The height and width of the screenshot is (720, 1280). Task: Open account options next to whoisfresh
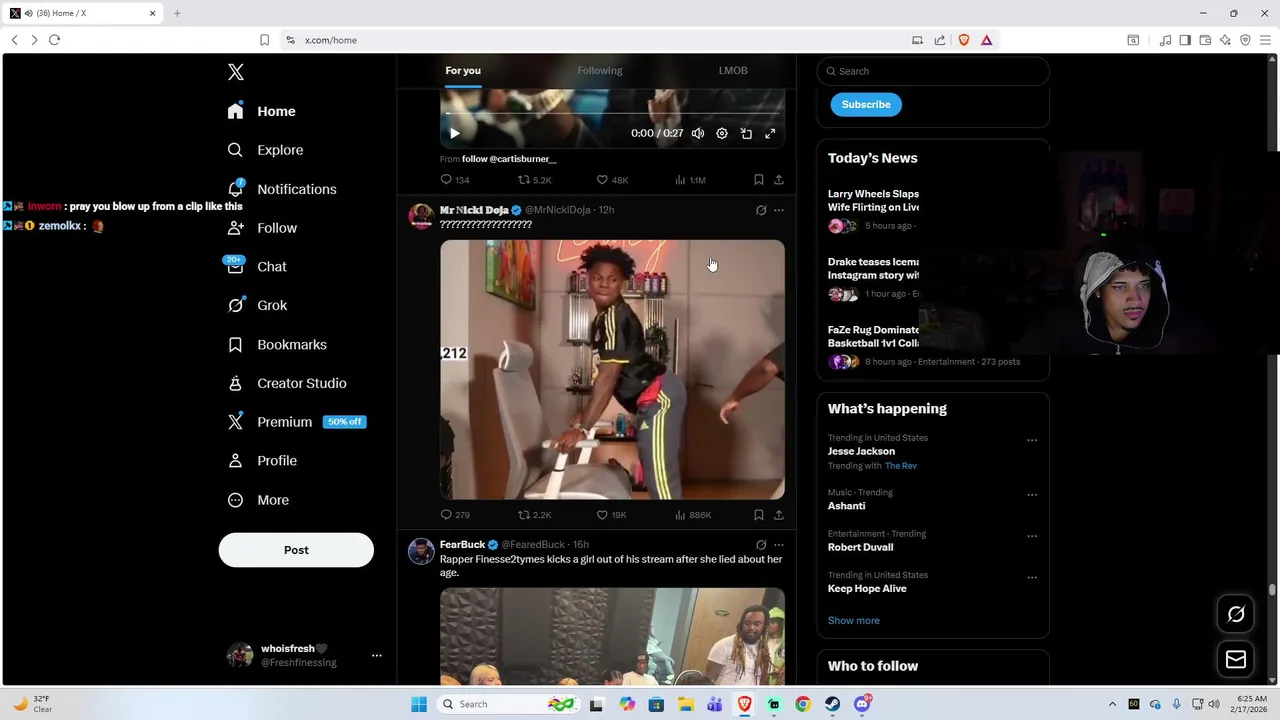pos(377,655)
